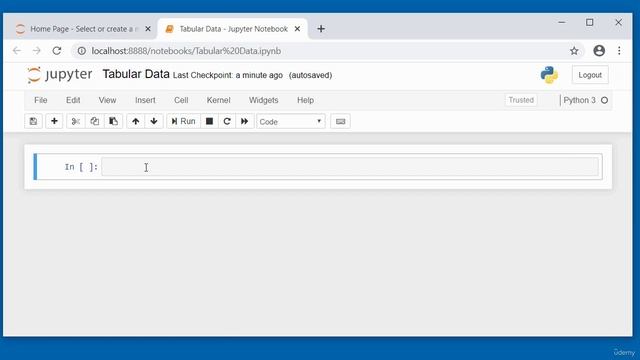Open the Chrome three-dot menu

coord(619,51)
